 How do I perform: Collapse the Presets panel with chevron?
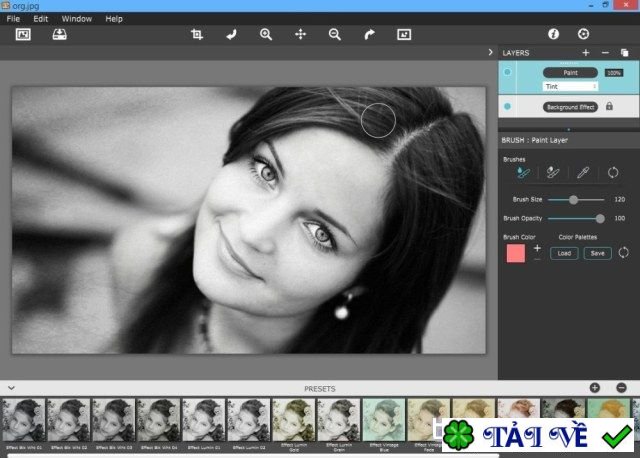[x=10, y=387]
